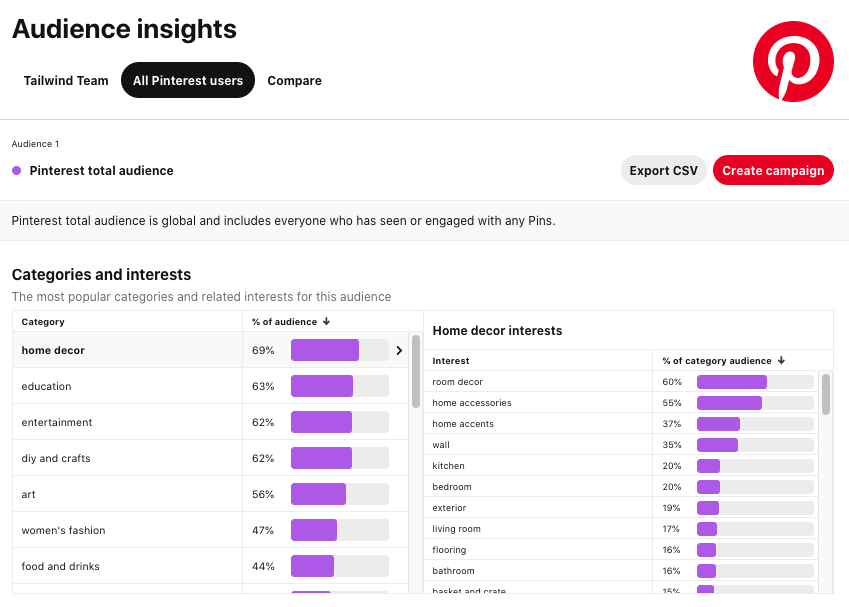
Task: Click the purple audience indicator dot
Action: pyautogui.click(x=17, y=171)
